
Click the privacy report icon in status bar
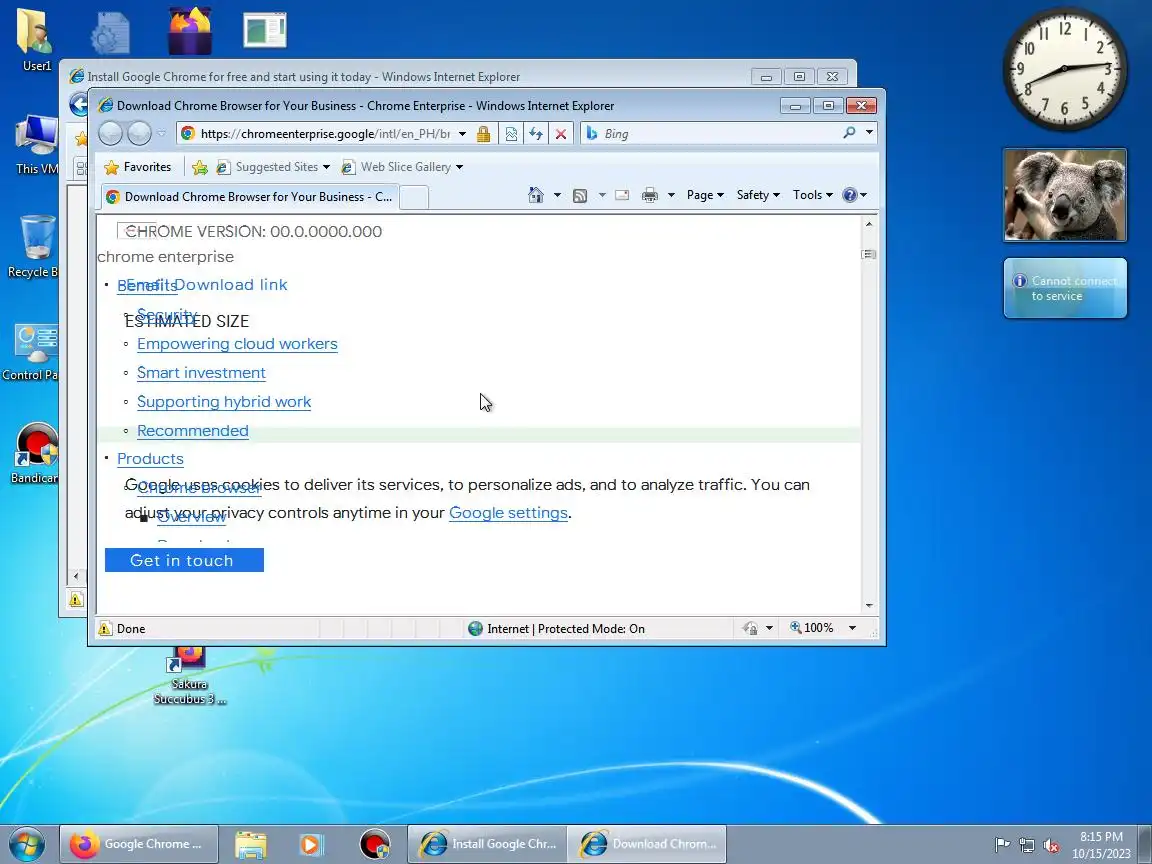click(x=750, y=628)
